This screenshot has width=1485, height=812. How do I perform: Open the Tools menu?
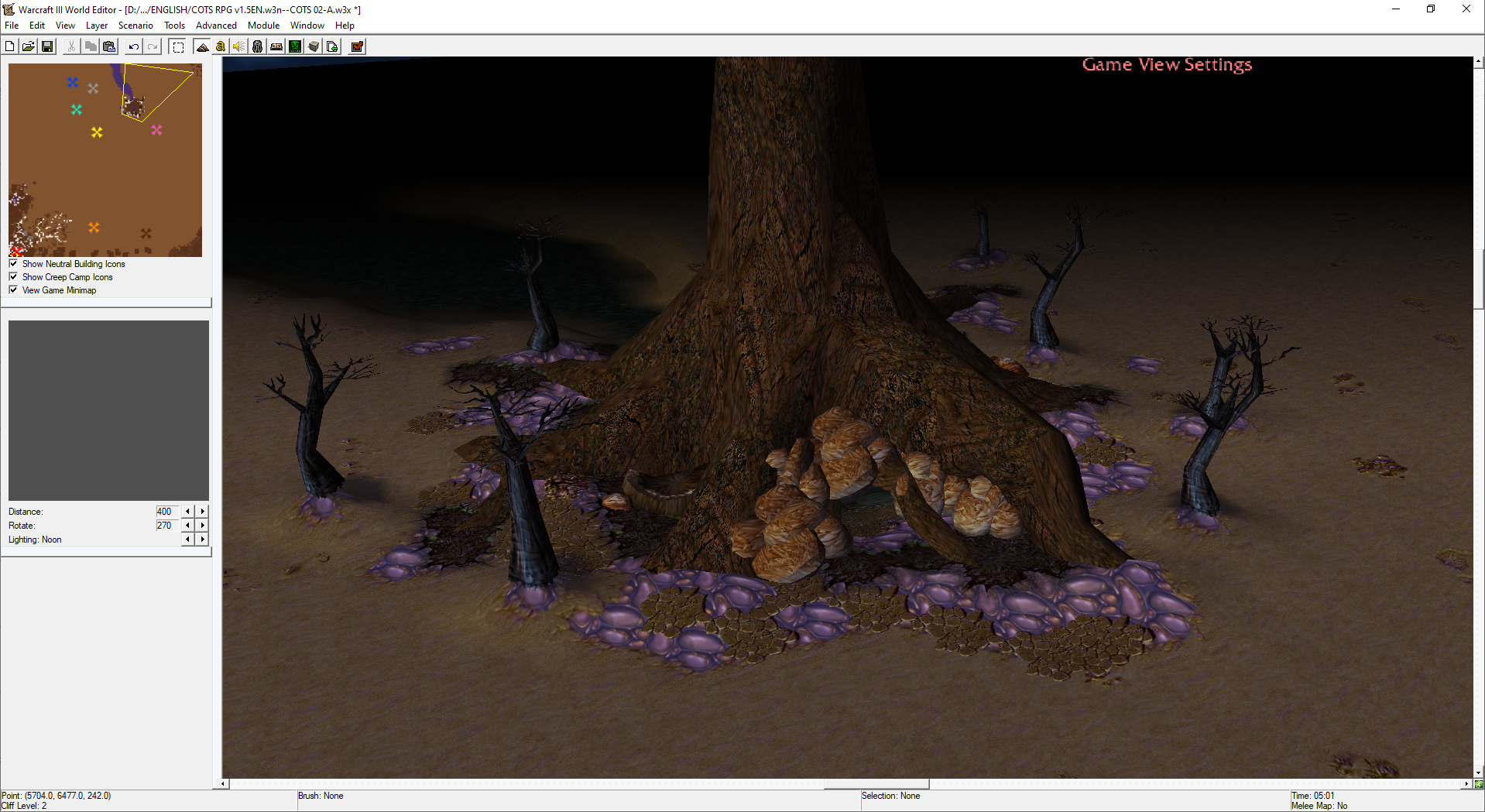pos(174,26)
